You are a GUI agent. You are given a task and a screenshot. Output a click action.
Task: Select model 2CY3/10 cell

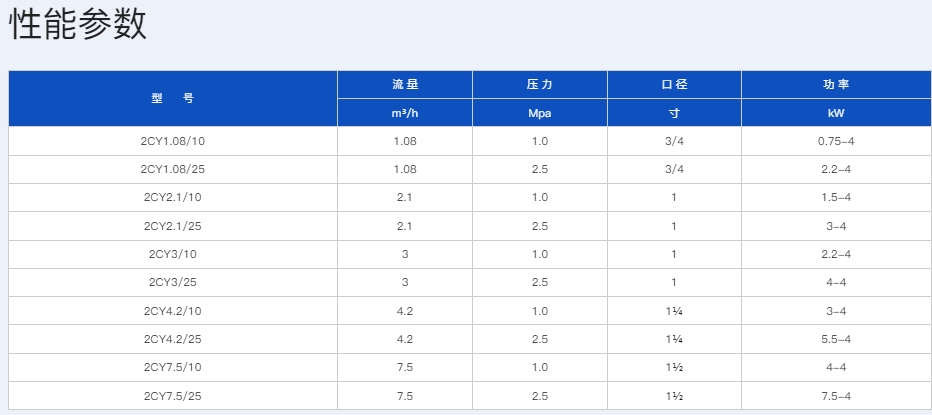(x=173, y=254)
